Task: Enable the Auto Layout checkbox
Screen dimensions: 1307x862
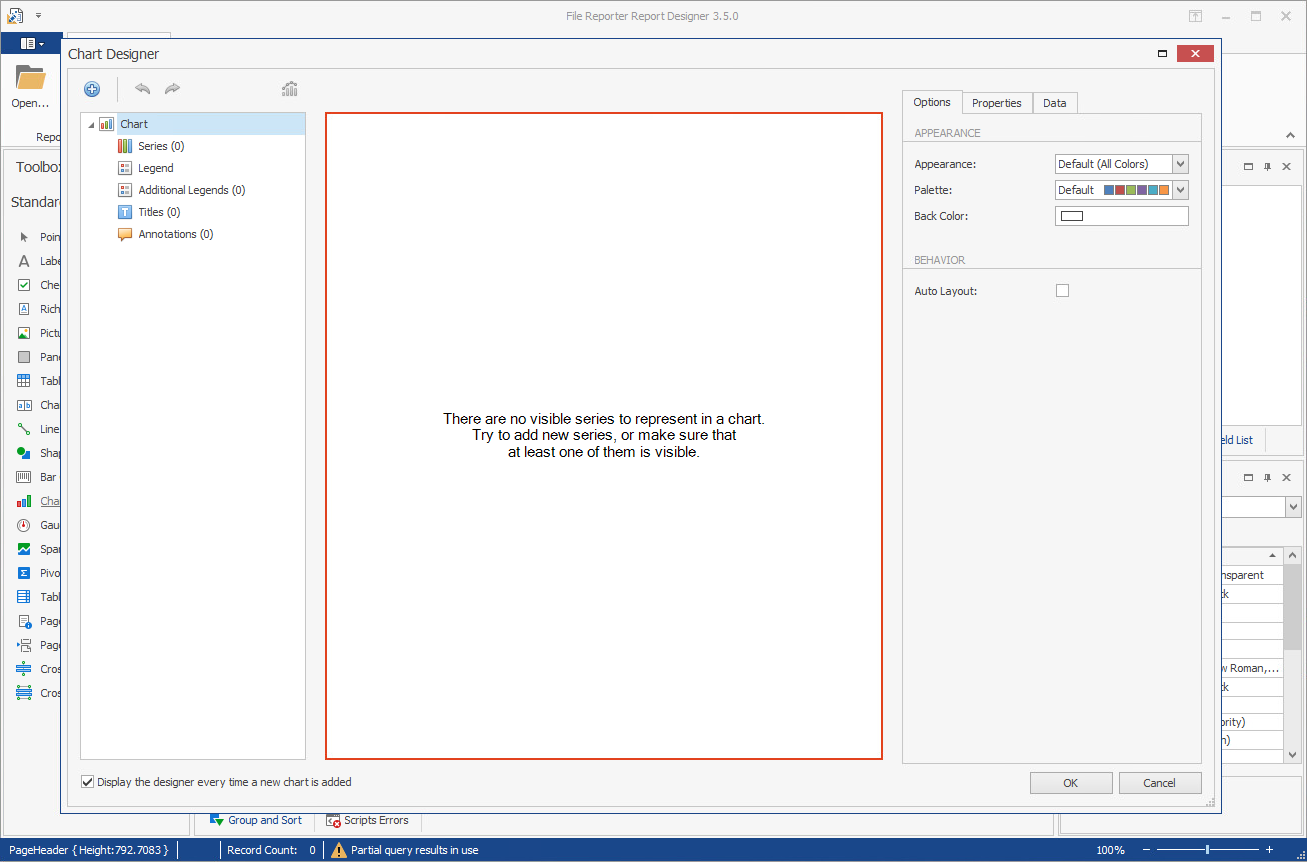Action: click(1062, 291)
